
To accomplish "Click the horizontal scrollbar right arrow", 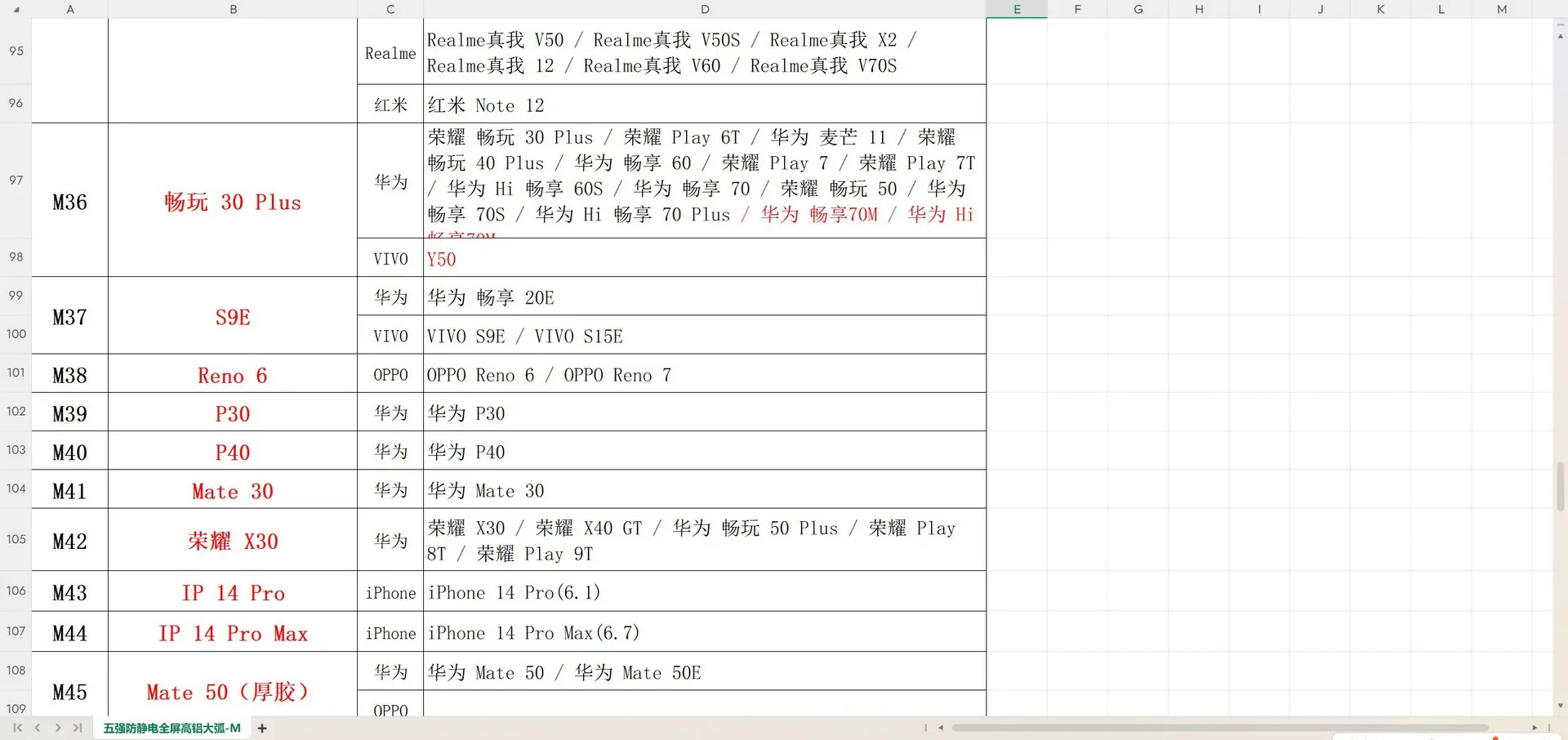I will (x=1535, y=728).
